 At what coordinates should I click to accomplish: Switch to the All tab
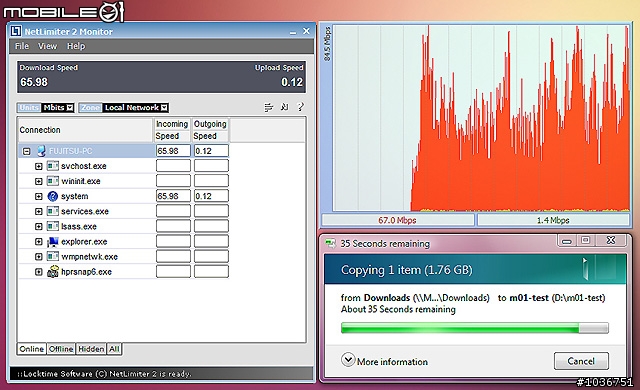tap(114, 349)
